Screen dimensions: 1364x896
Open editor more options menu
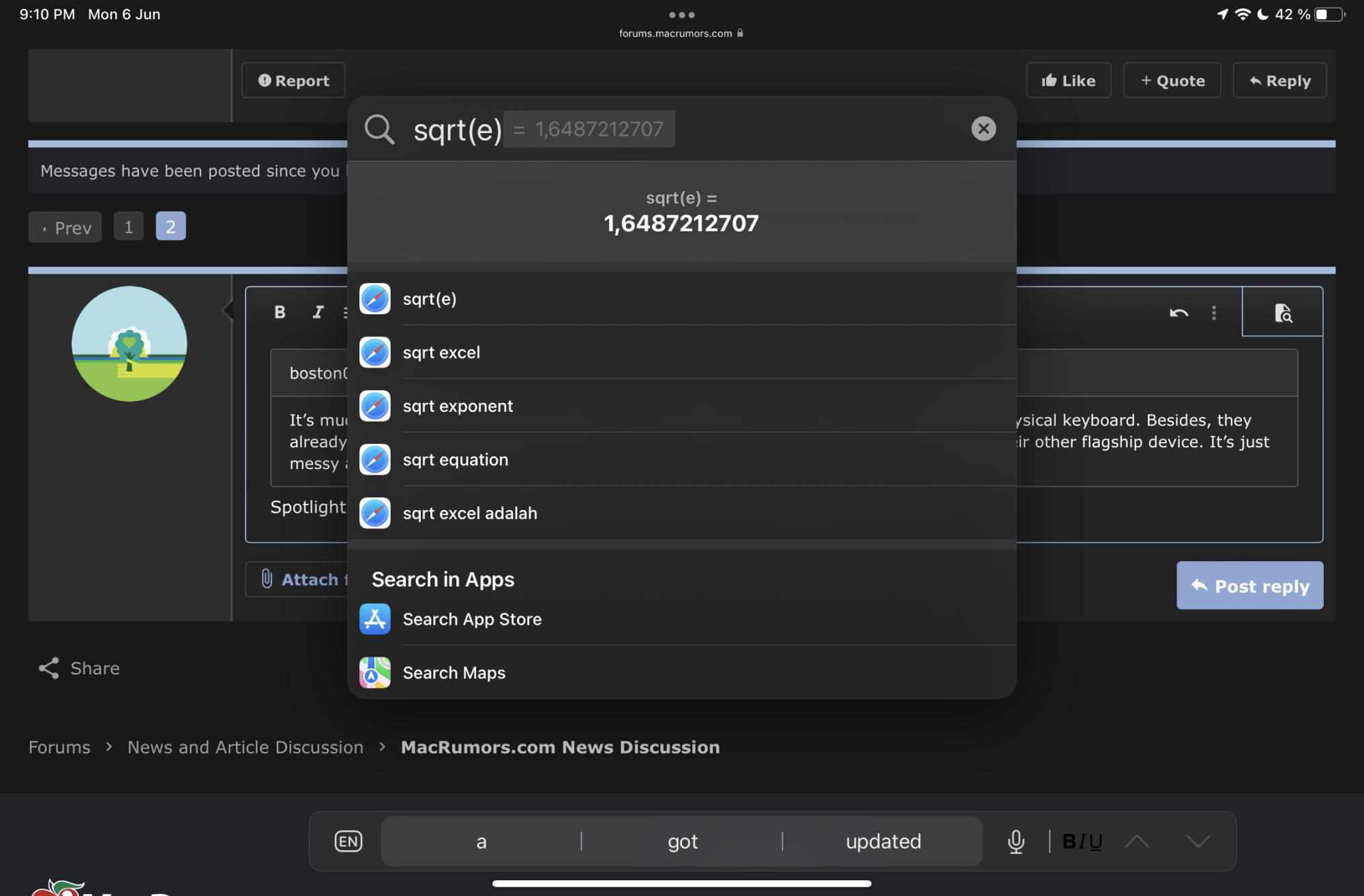pyautogui.click(x=1214, y=313)
